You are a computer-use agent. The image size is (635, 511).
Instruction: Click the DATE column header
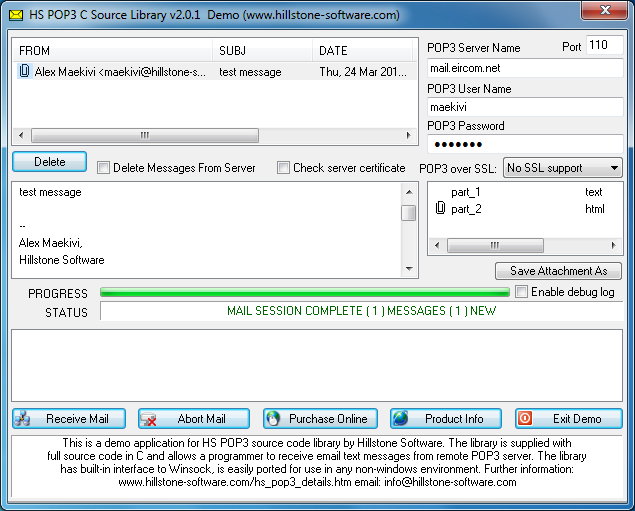362,51
